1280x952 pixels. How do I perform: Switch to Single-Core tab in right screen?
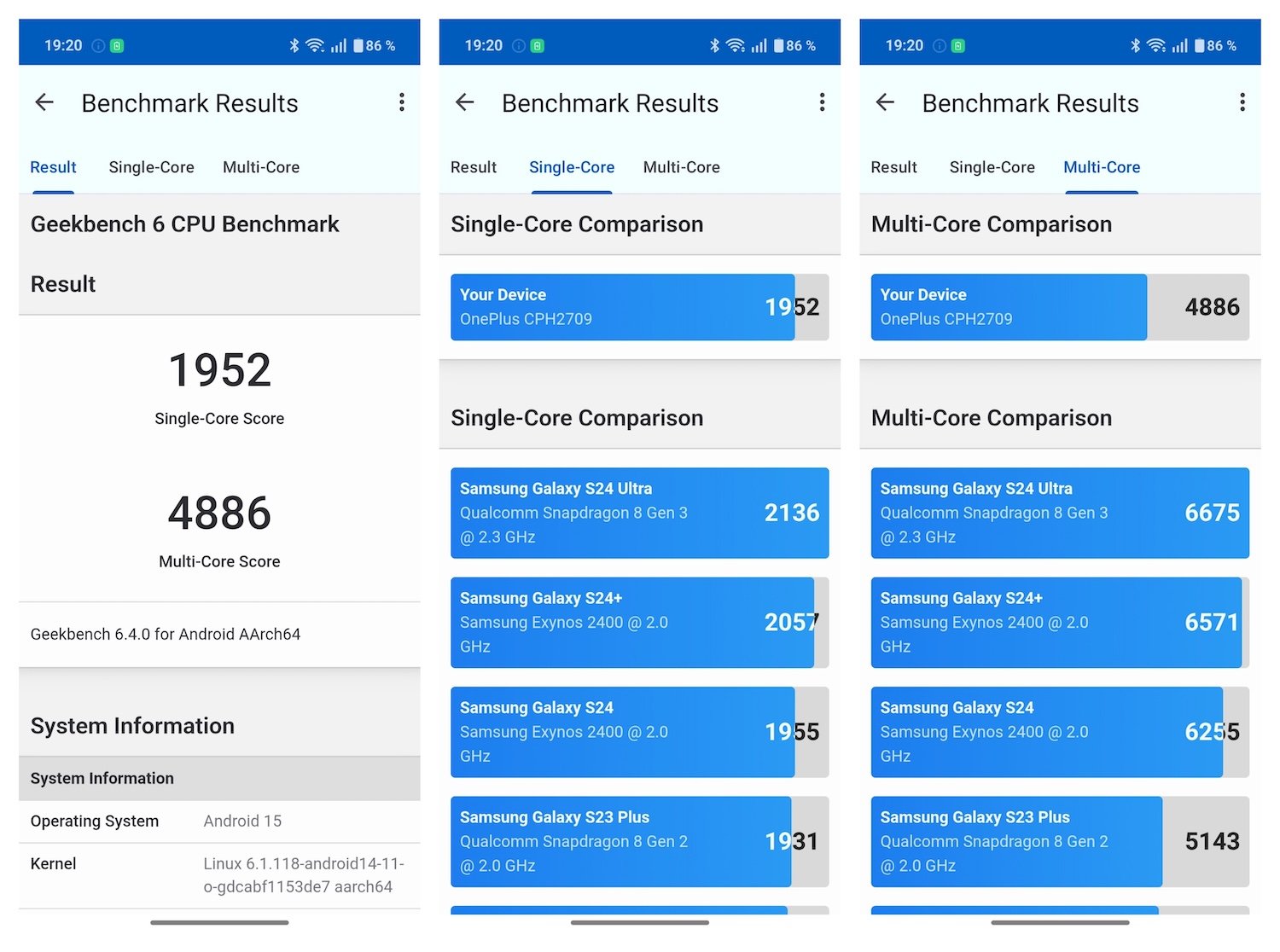[x=992, y=167]
